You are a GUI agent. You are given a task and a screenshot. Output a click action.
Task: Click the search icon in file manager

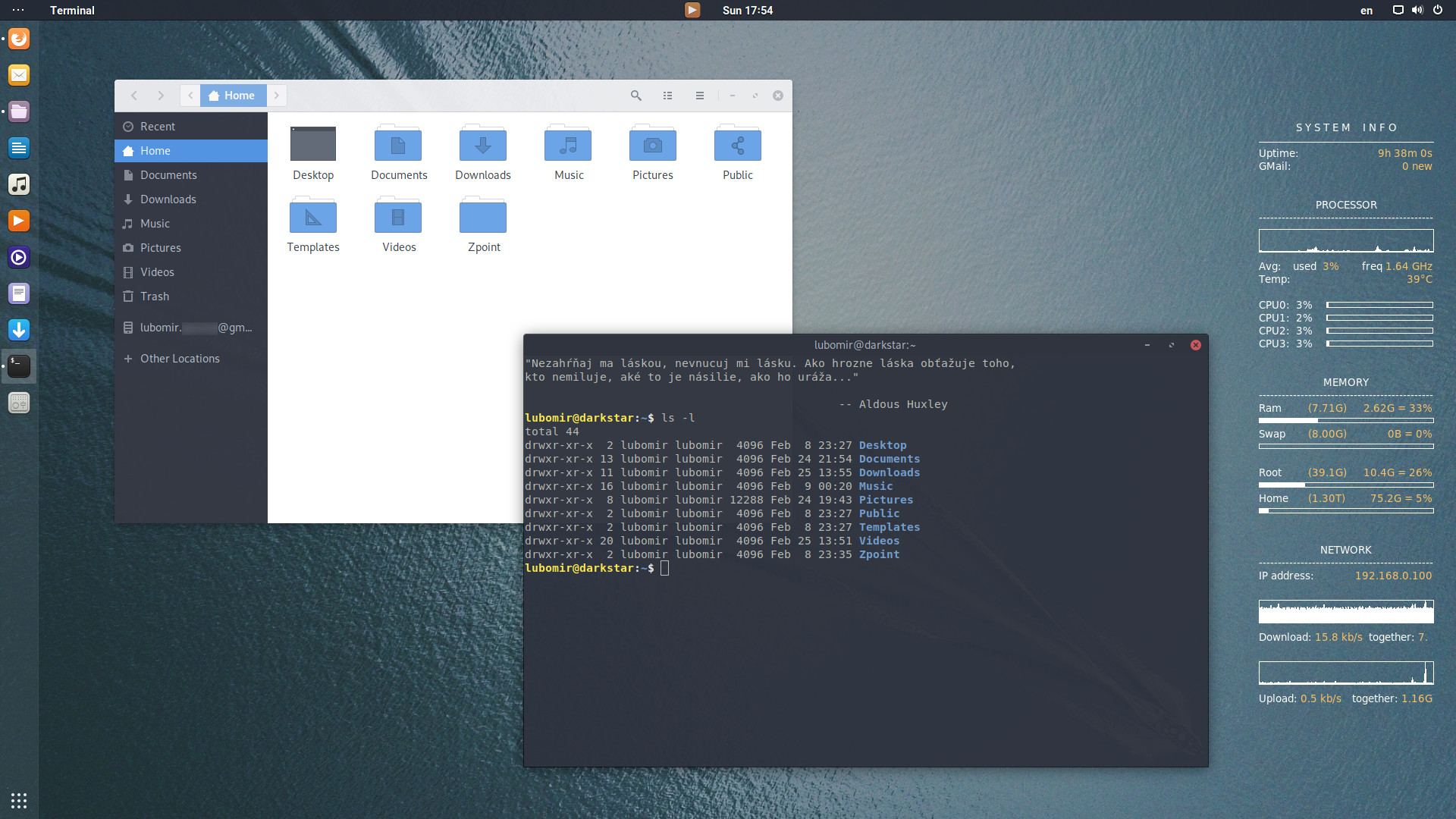point(635,96)
